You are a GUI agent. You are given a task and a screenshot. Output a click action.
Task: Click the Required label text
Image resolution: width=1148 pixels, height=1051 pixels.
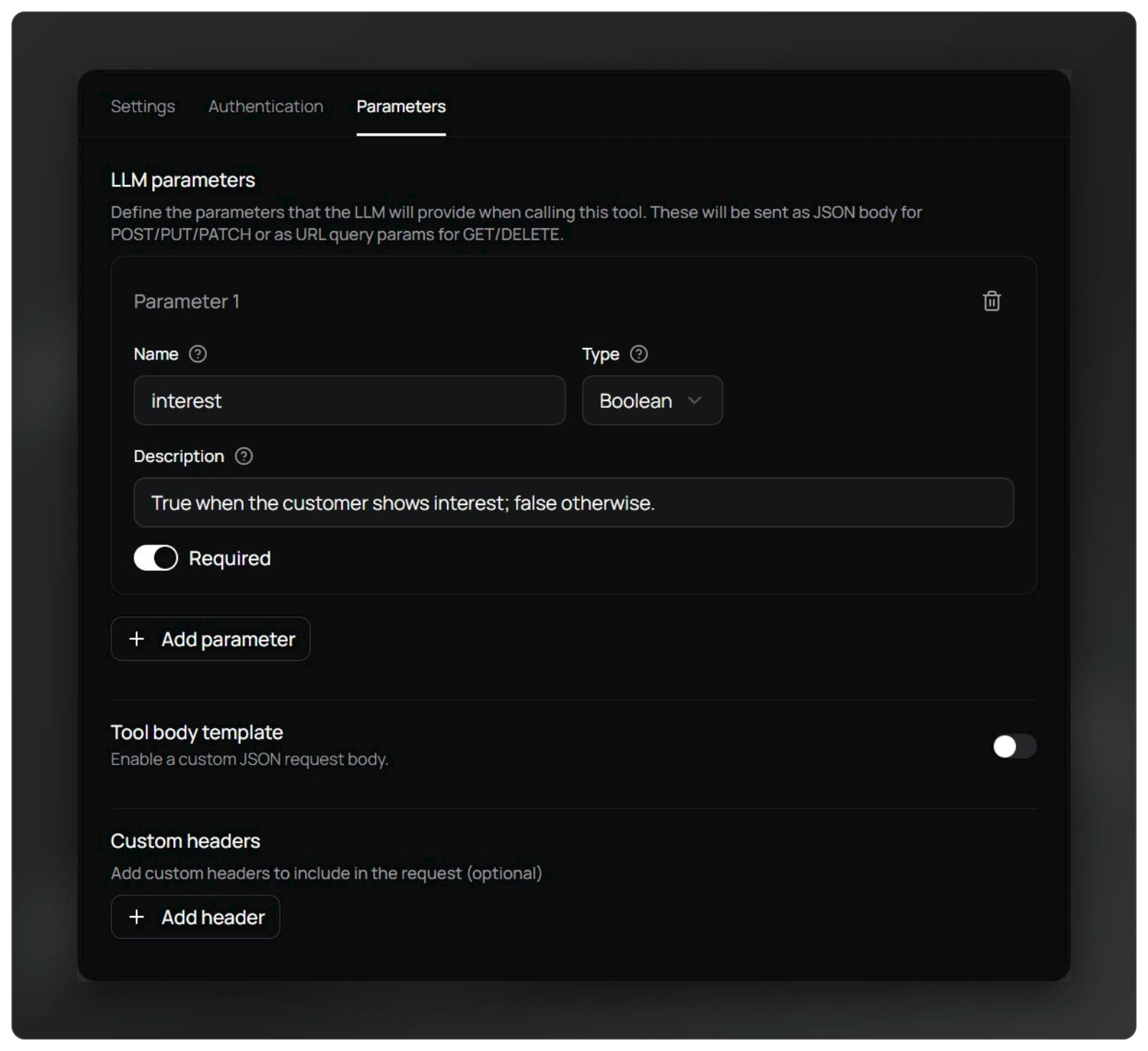(x=230, y=558)
